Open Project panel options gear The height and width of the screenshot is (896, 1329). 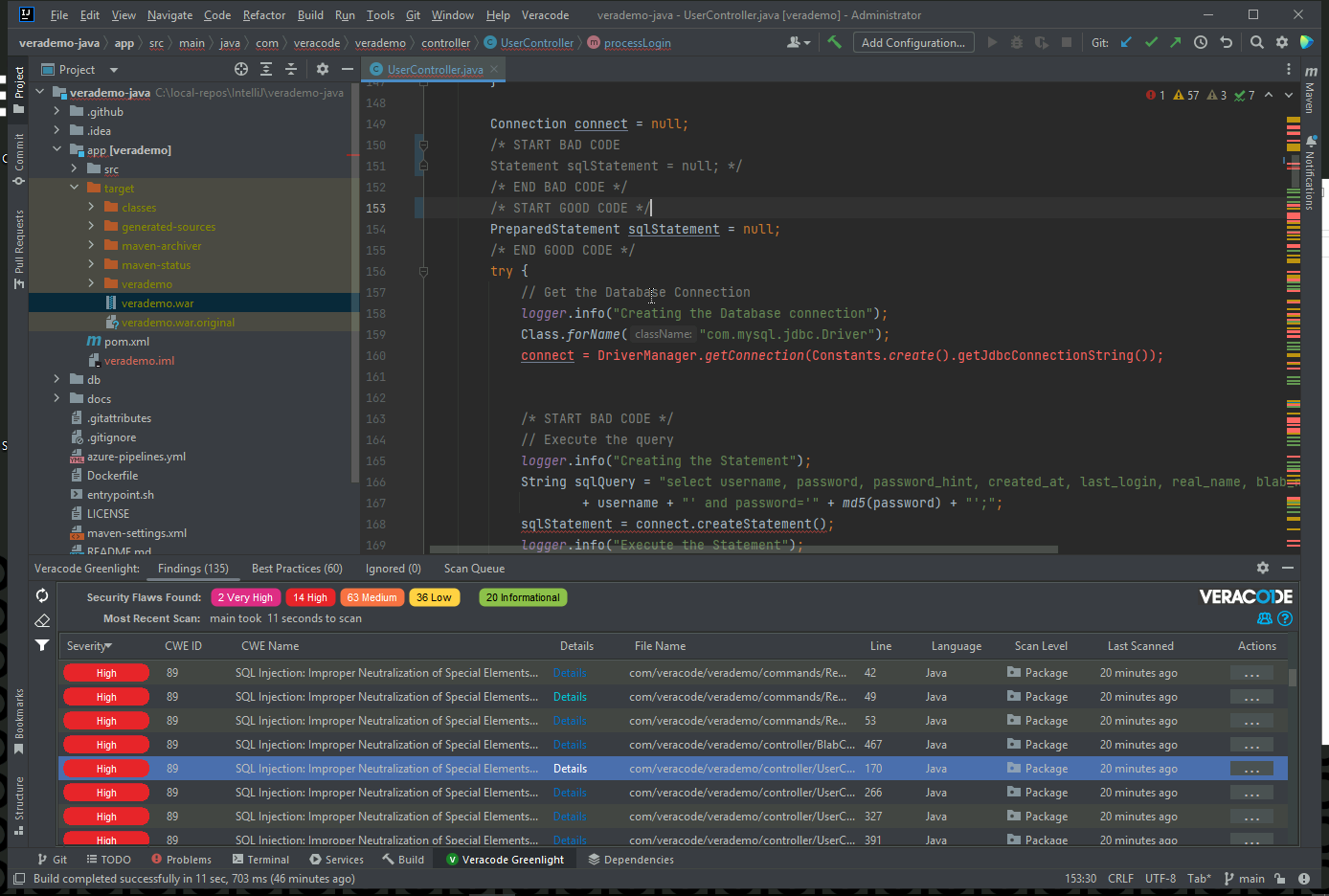(323, 69)
